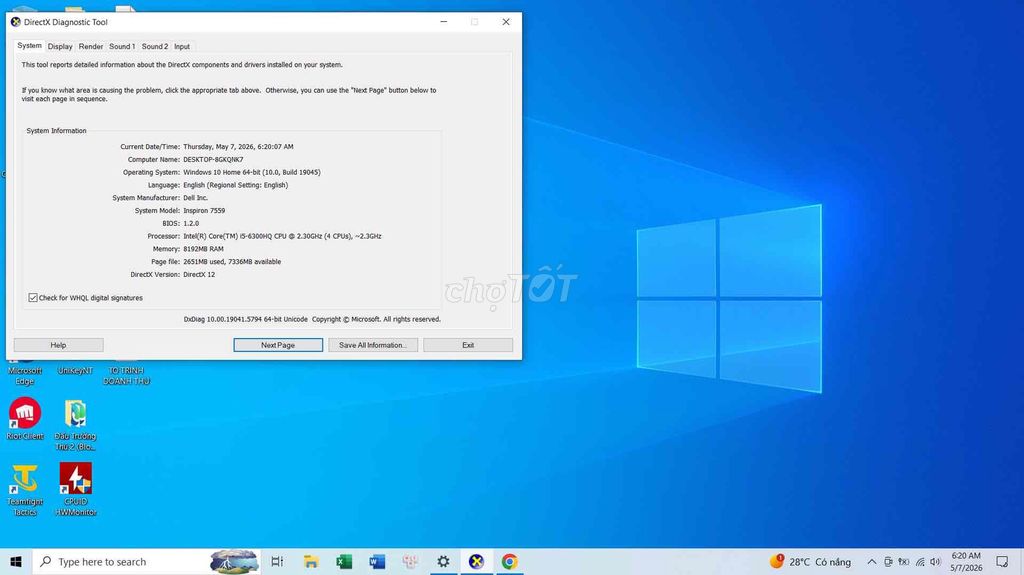Launch Excel from the taskbar
This screenshot has height=575, width=1024.
click(344, 561)
